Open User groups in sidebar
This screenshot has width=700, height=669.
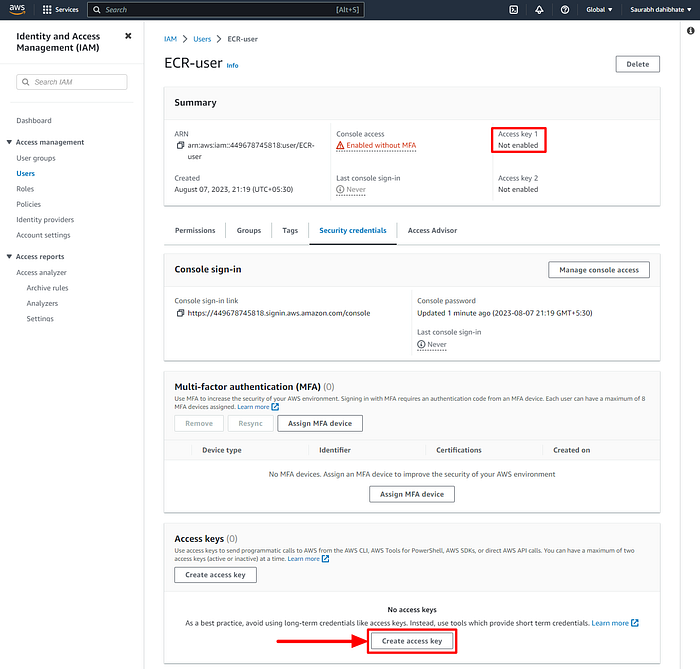click(x=36, y=158)
